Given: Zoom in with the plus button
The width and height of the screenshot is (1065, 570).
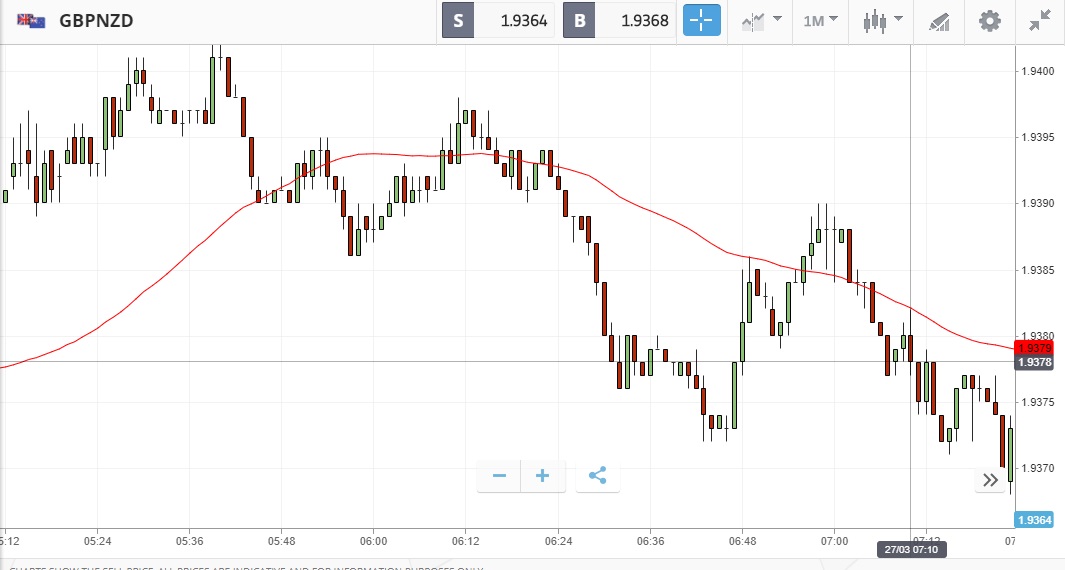Looking at the screenshot, I should pos(543,476).
